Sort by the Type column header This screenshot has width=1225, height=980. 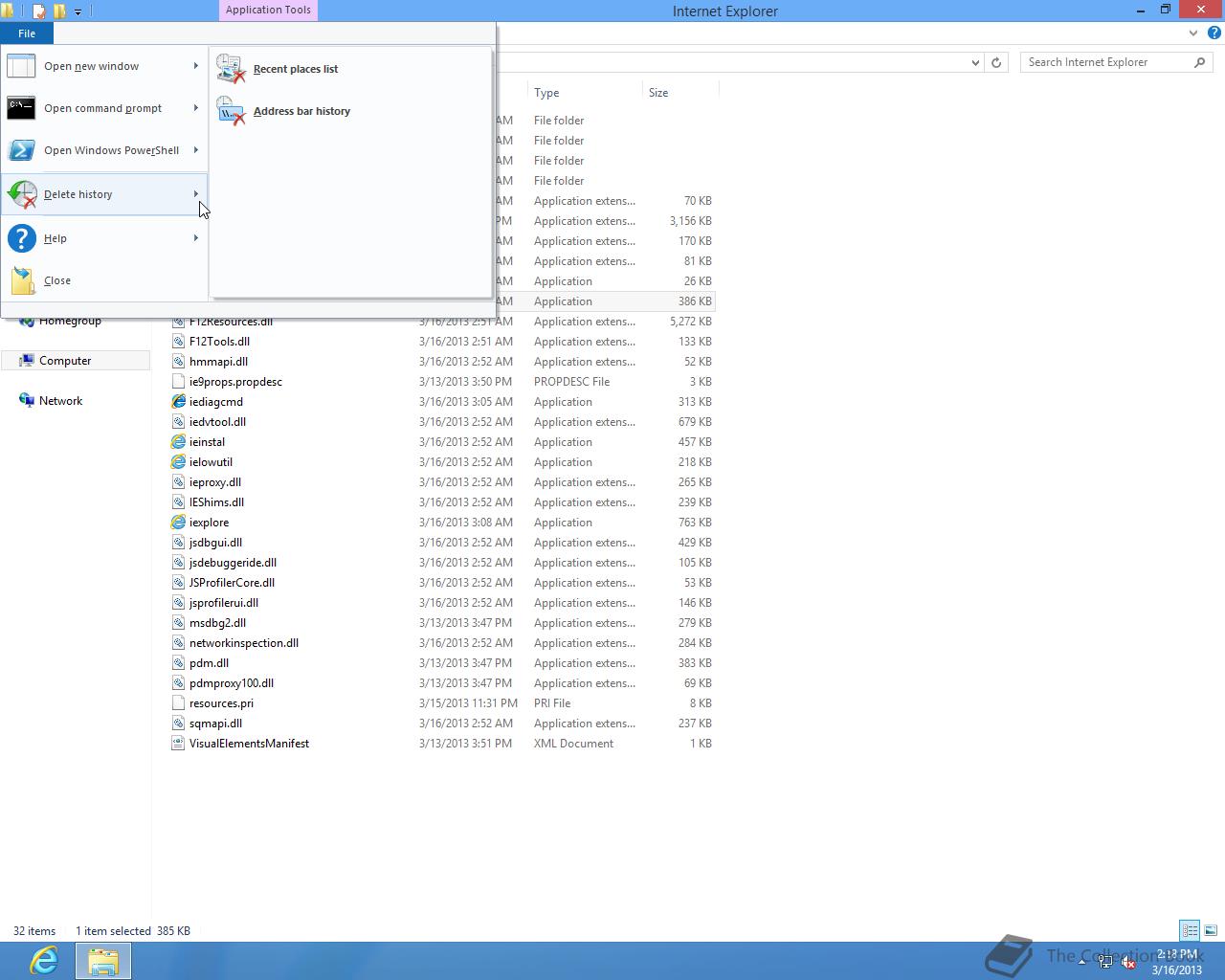coord(585,93)
